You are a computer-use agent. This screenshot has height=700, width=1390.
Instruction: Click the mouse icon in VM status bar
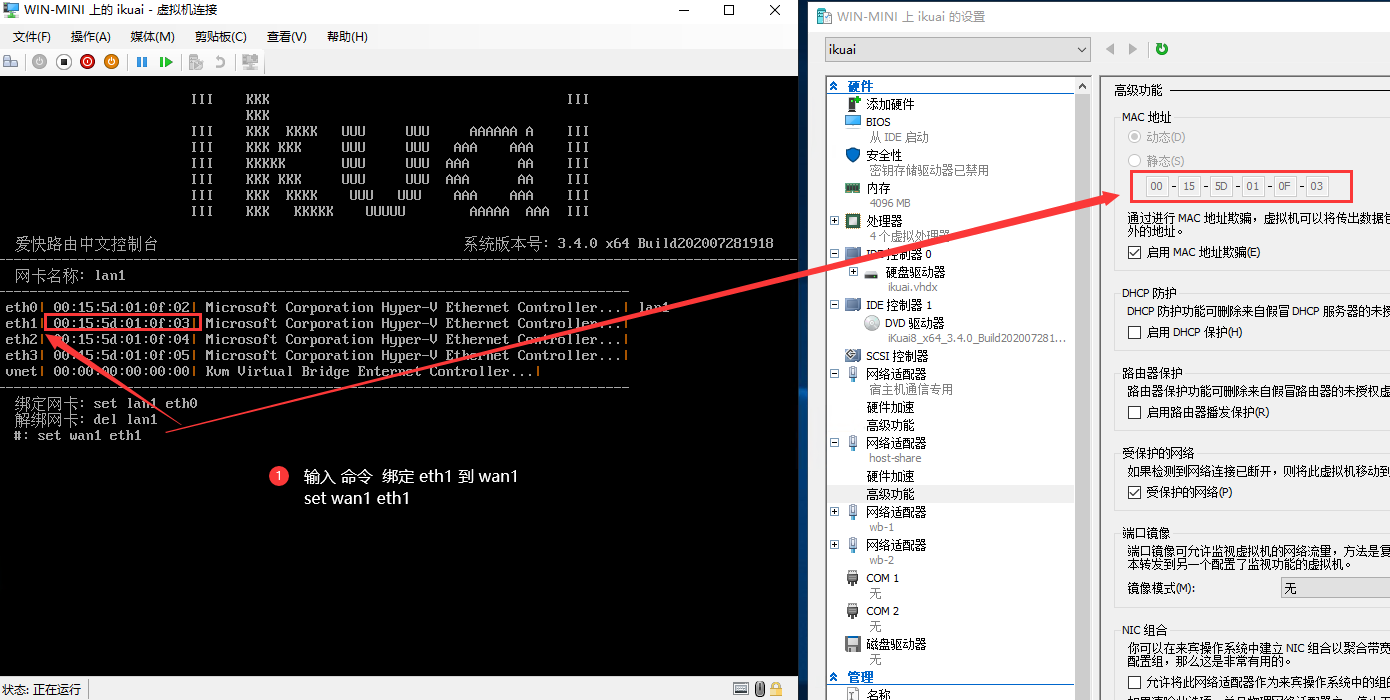point(760,688)
